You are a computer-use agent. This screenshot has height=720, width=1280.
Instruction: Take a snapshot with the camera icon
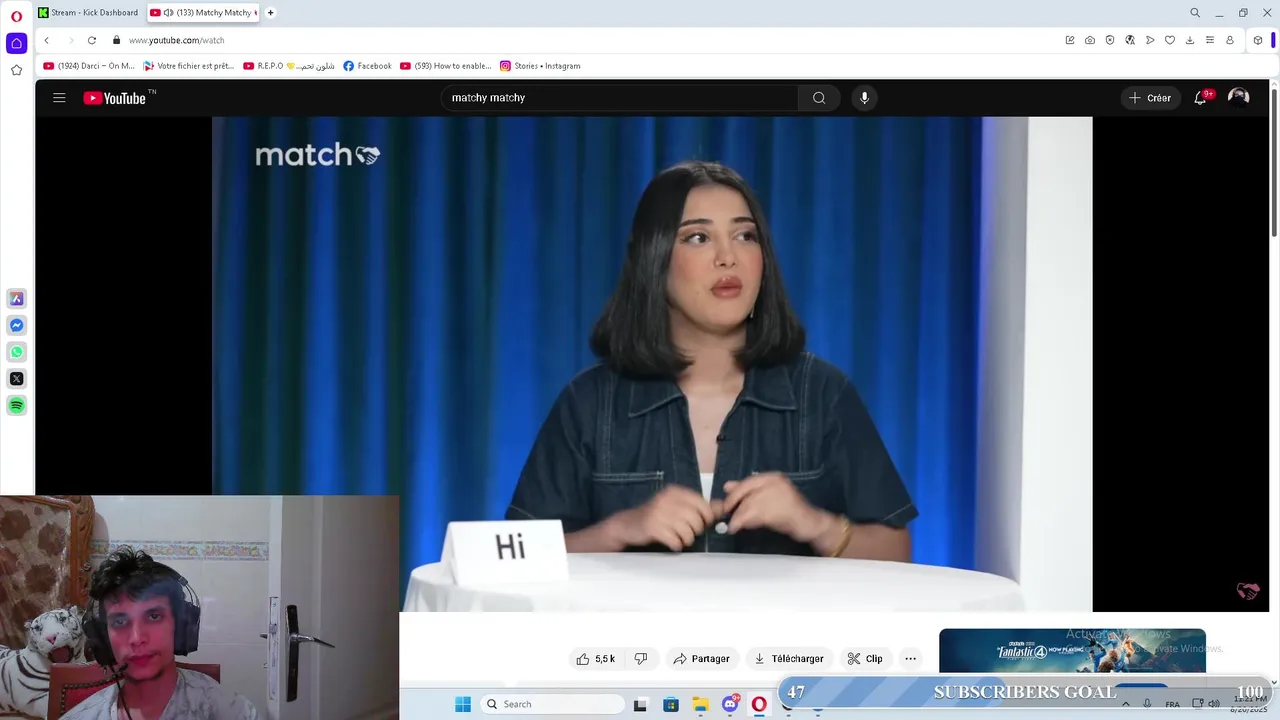1090,40
